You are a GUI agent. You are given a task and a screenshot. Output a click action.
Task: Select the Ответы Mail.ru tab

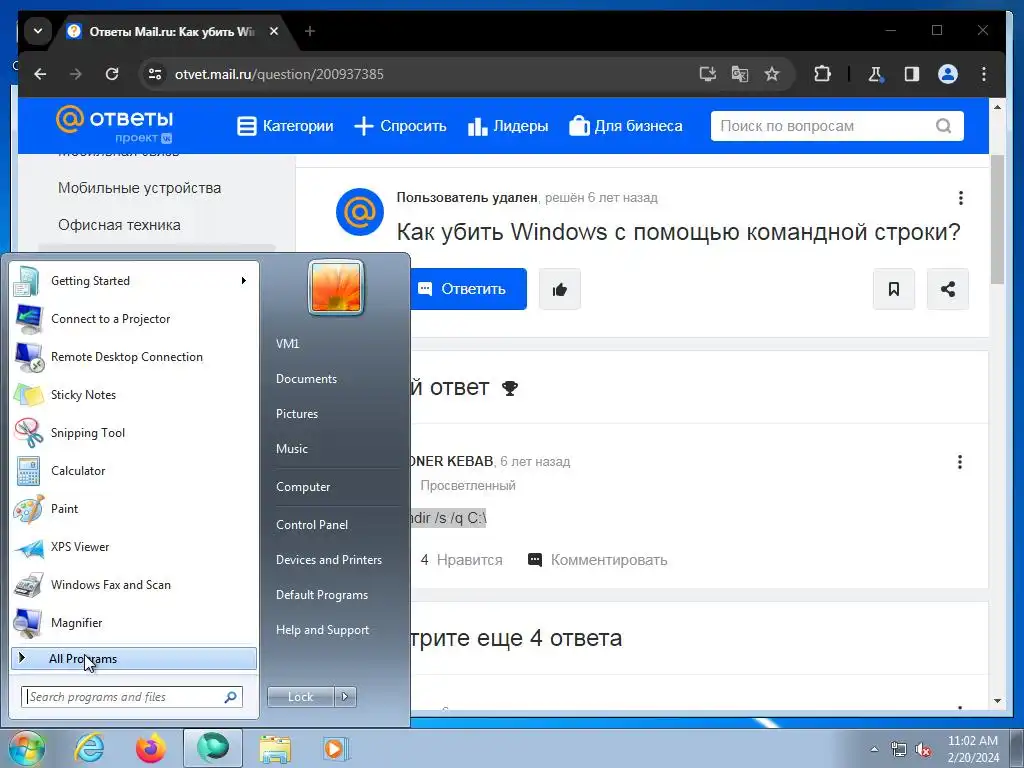pyautogui.click(x=173, y=31)
